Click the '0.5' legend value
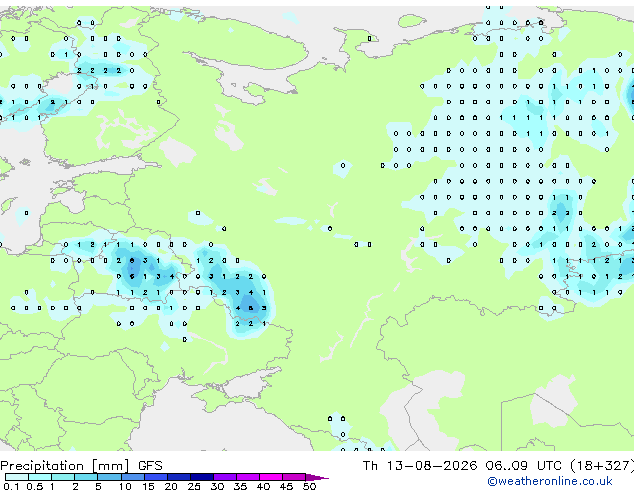 point(35,486)
